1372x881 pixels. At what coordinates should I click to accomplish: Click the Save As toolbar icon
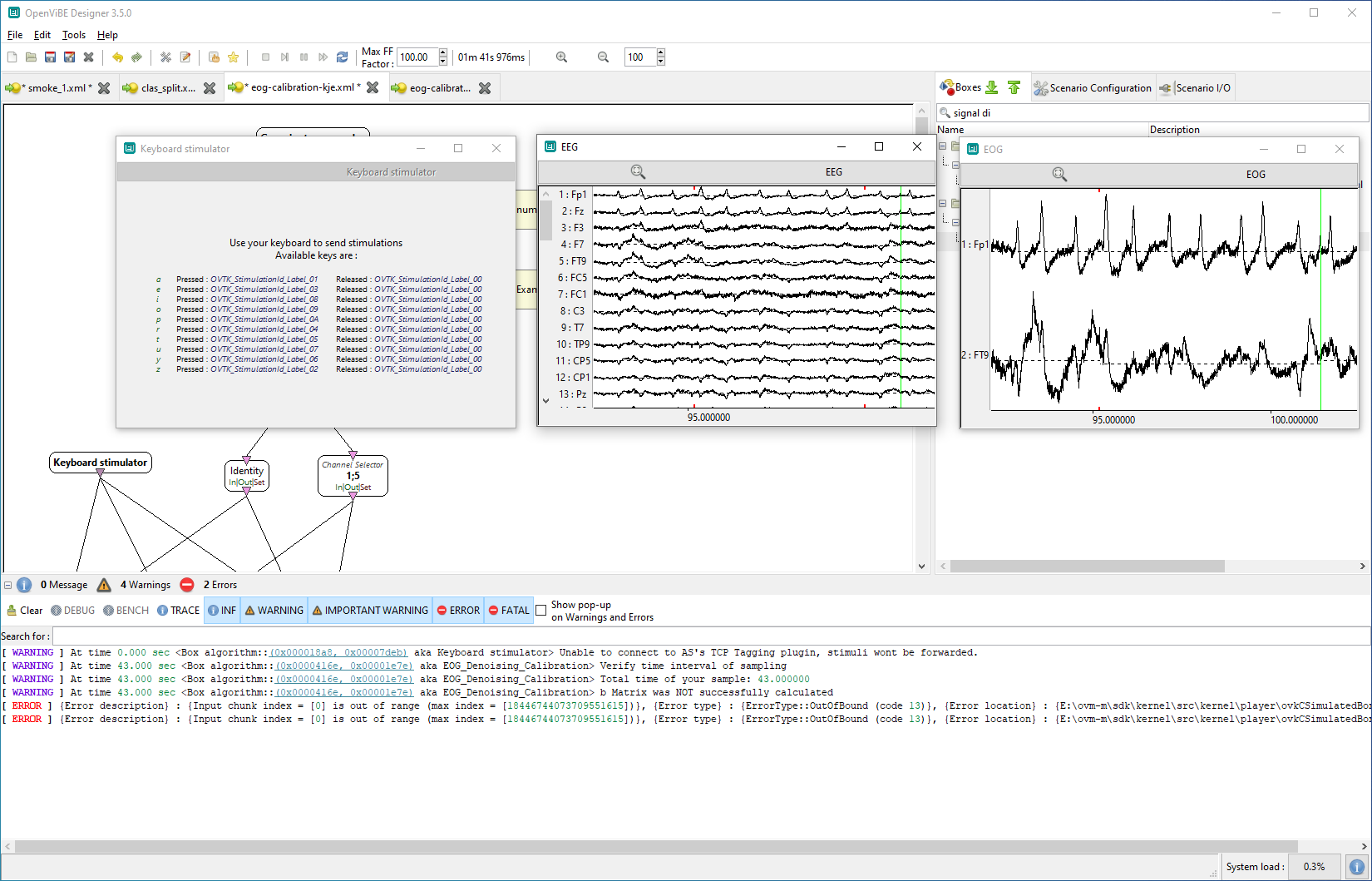tap(69, 57)
